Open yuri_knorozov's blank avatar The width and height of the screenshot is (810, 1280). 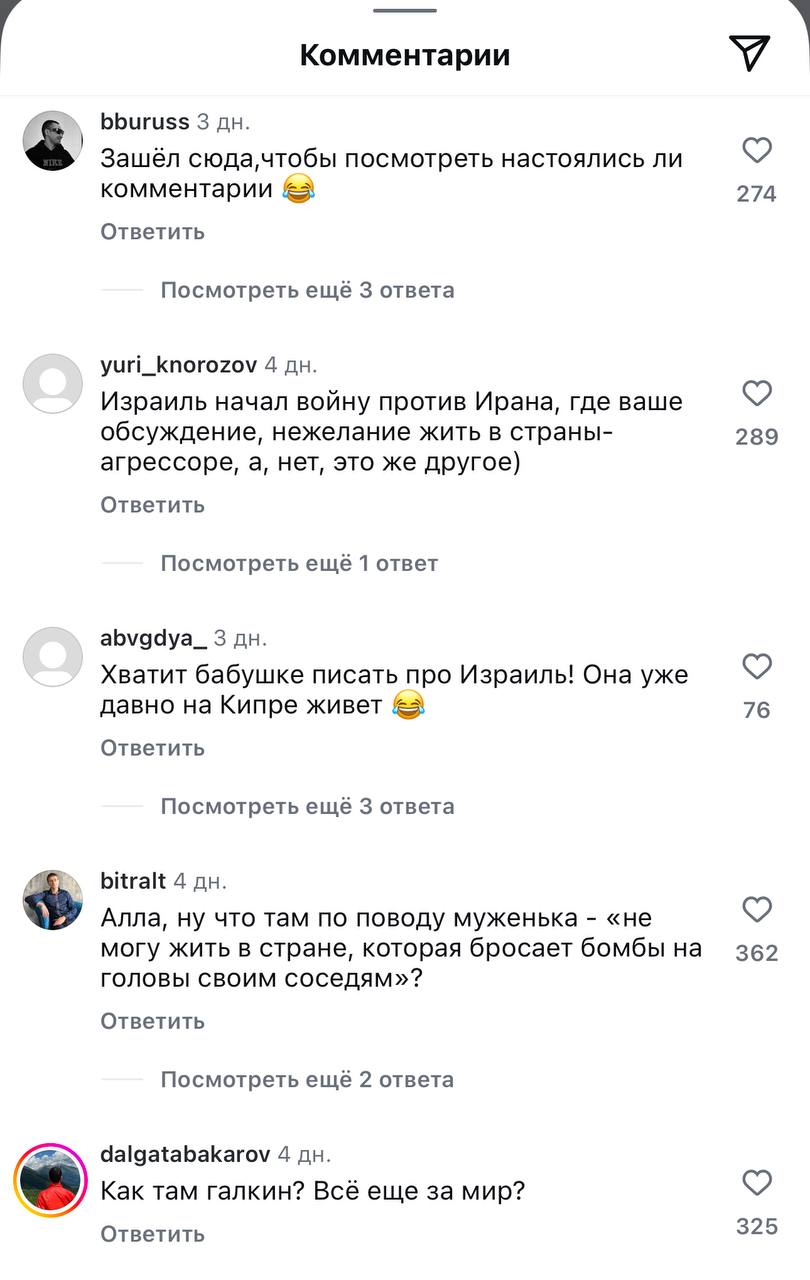point(52,384)
